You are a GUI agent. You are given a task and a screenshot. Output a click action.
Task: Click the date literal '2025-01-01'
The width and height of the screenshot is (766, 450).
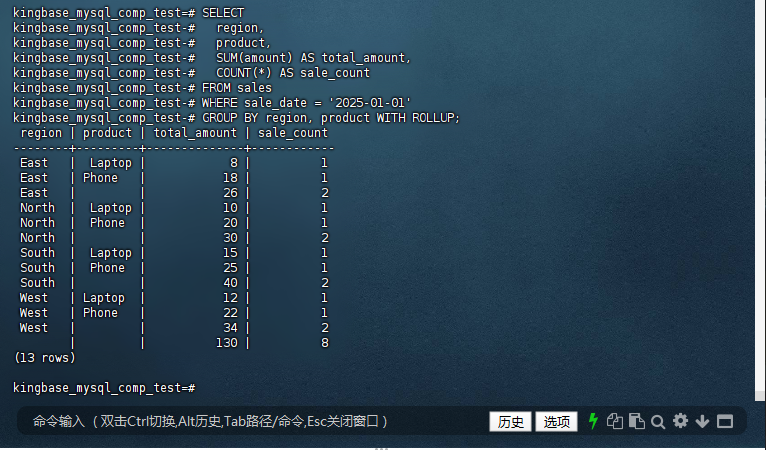(x=370, y=103)
